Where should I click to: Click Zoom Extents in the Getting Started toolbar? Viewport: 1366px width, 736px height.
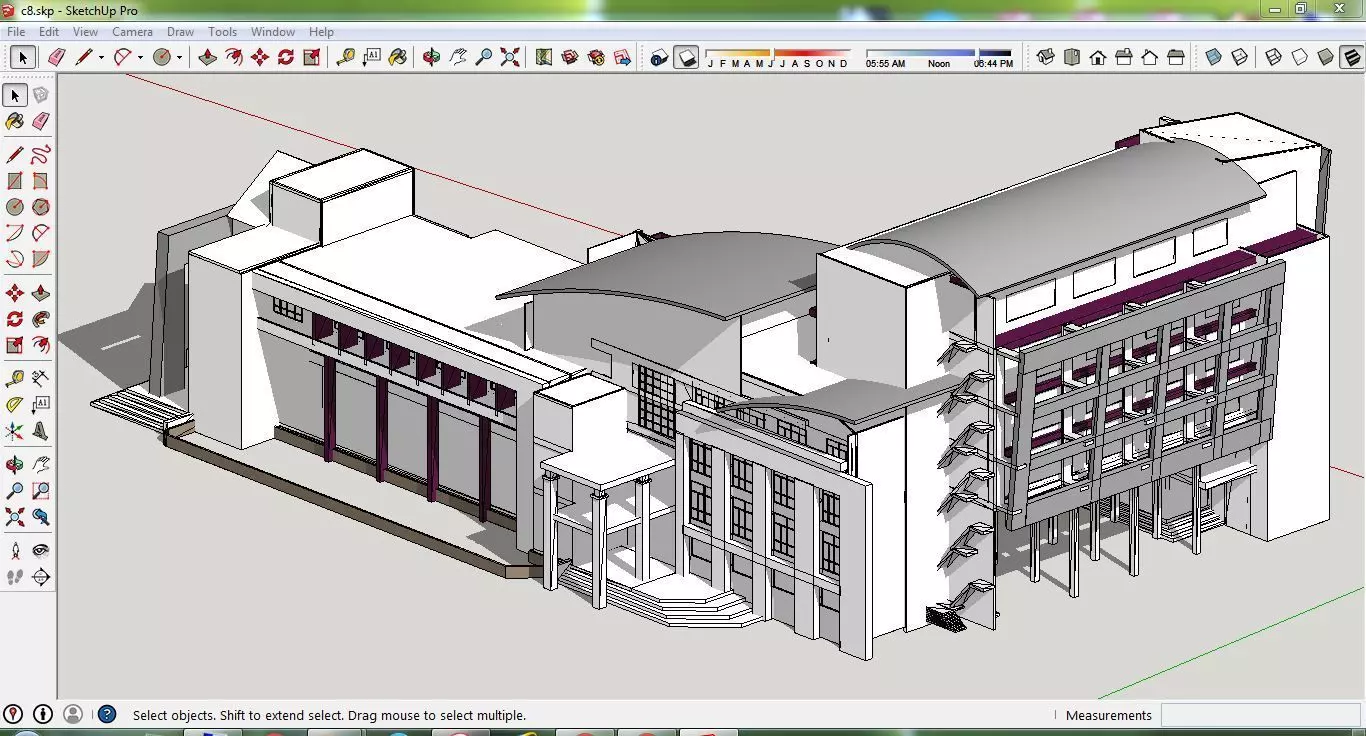point(510,57)
